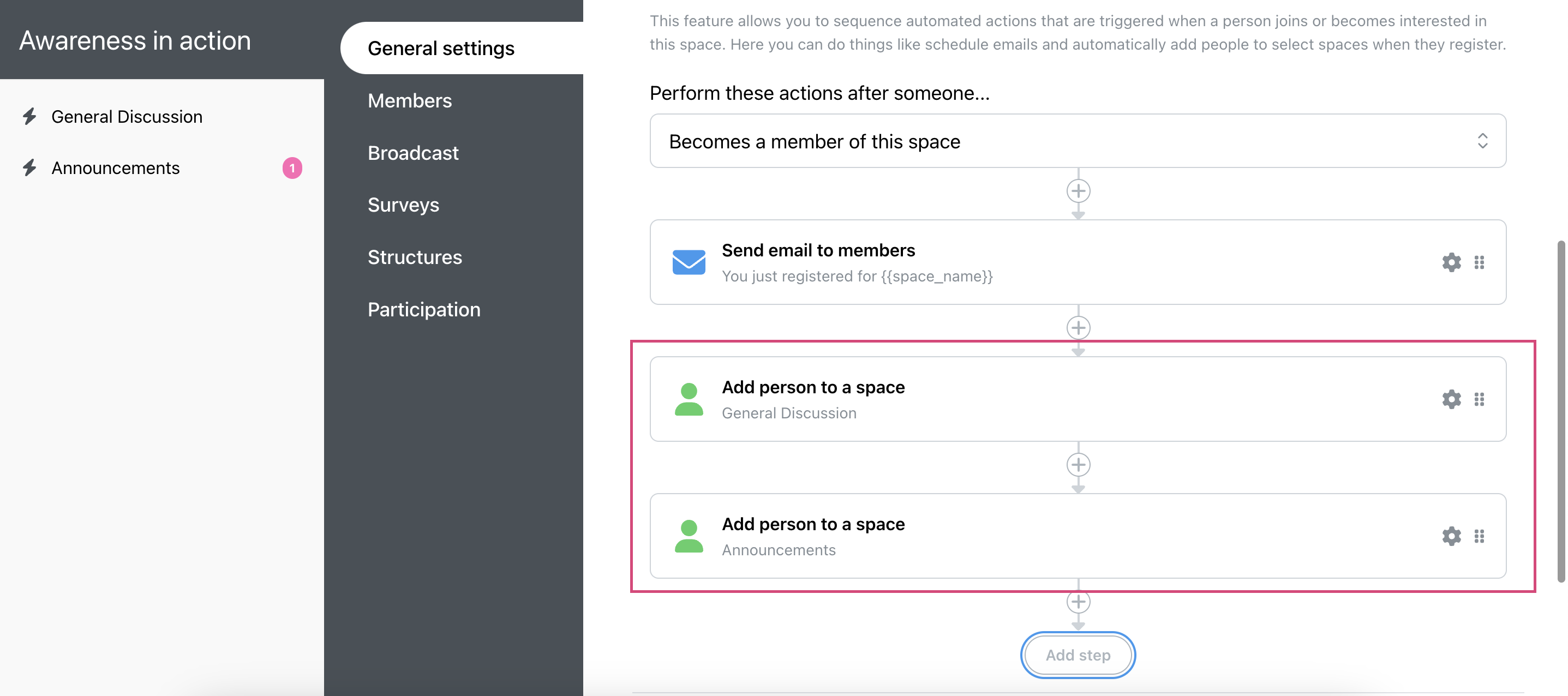Select General settings tab
The image size is (1568, 696).
coord(462,48)
